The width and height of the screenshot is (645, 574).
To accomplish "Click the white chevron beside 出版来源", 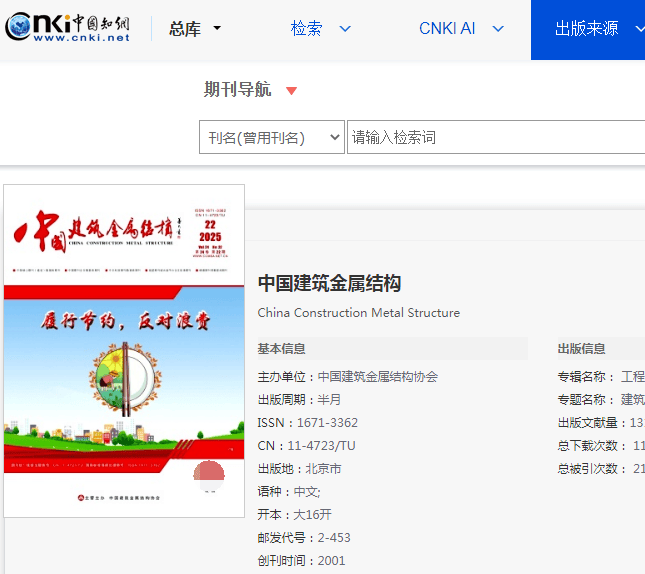I will pos(638,29).
